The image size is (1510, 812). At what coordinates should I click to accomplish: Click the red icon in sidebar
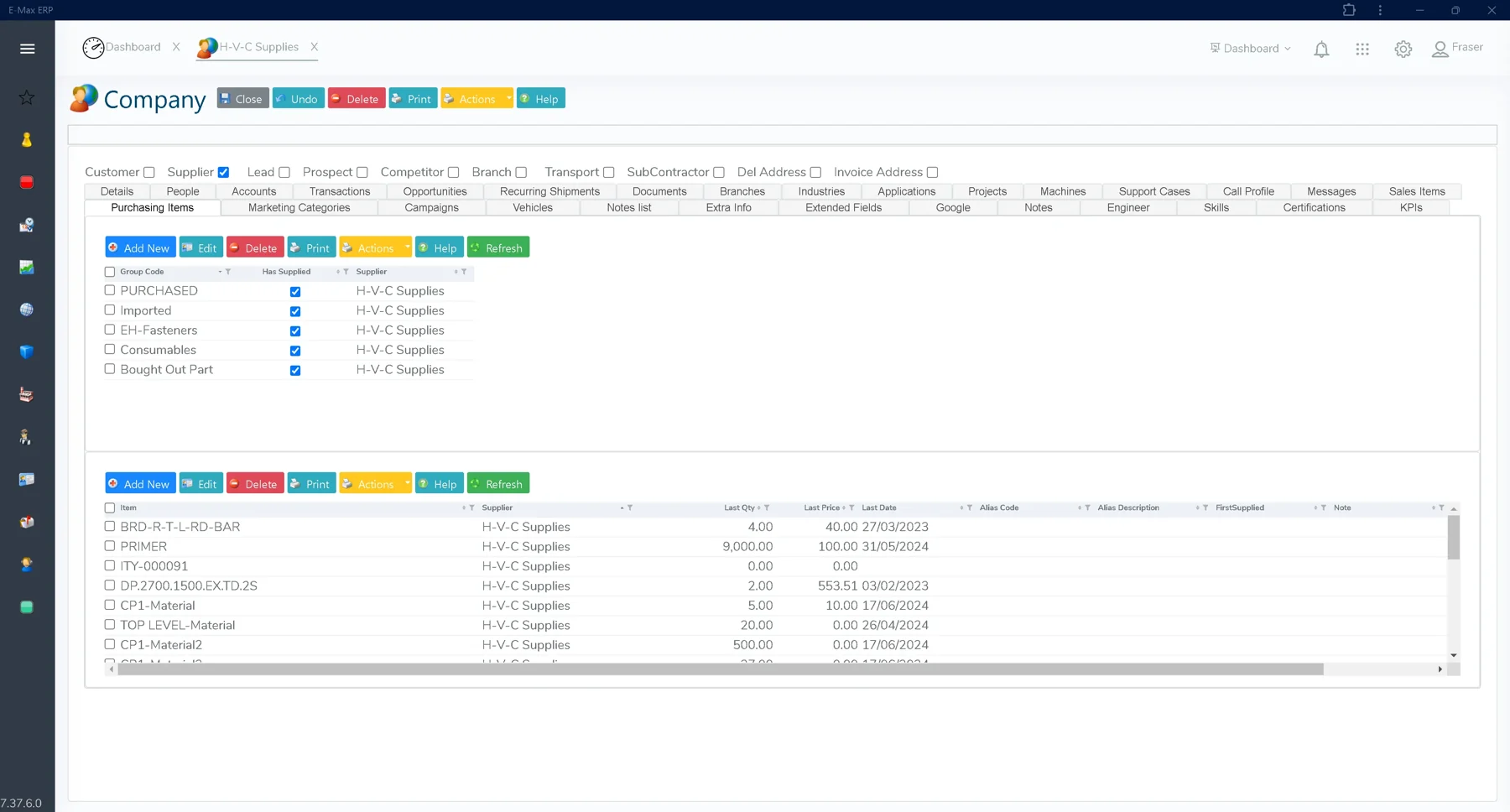27,182
